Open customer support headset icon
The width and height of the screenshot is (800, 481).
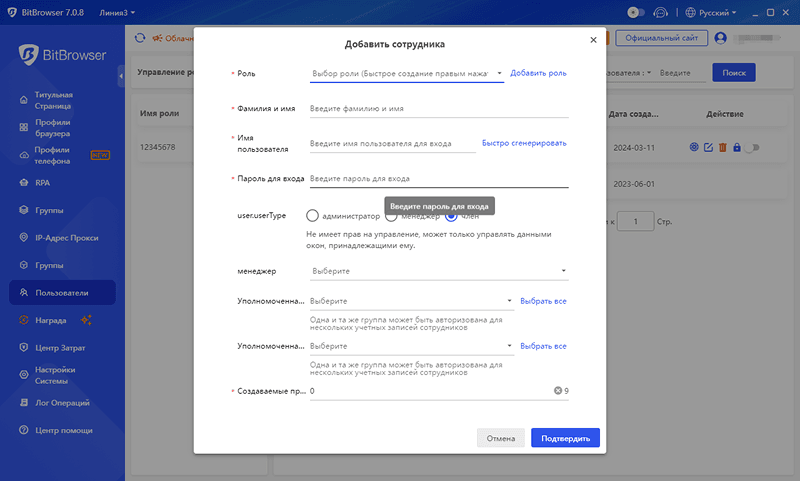tap(661, 13)
